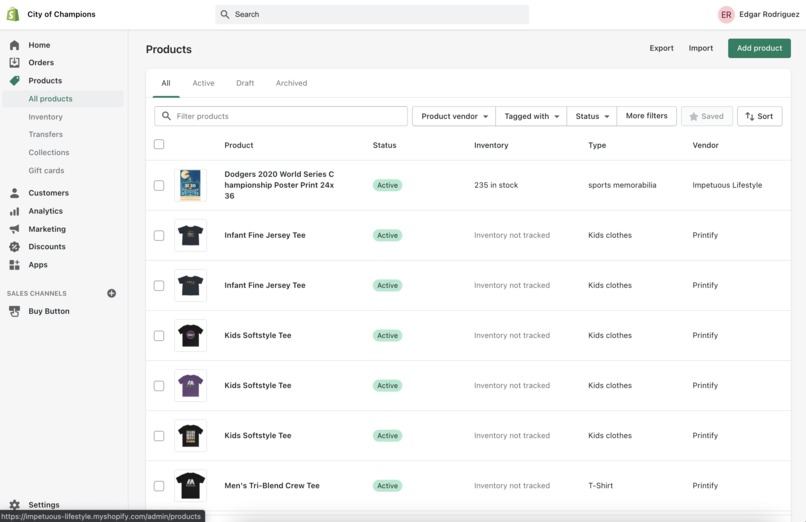
Task: Switch to the Draft tab
Action: click(245, 83)
